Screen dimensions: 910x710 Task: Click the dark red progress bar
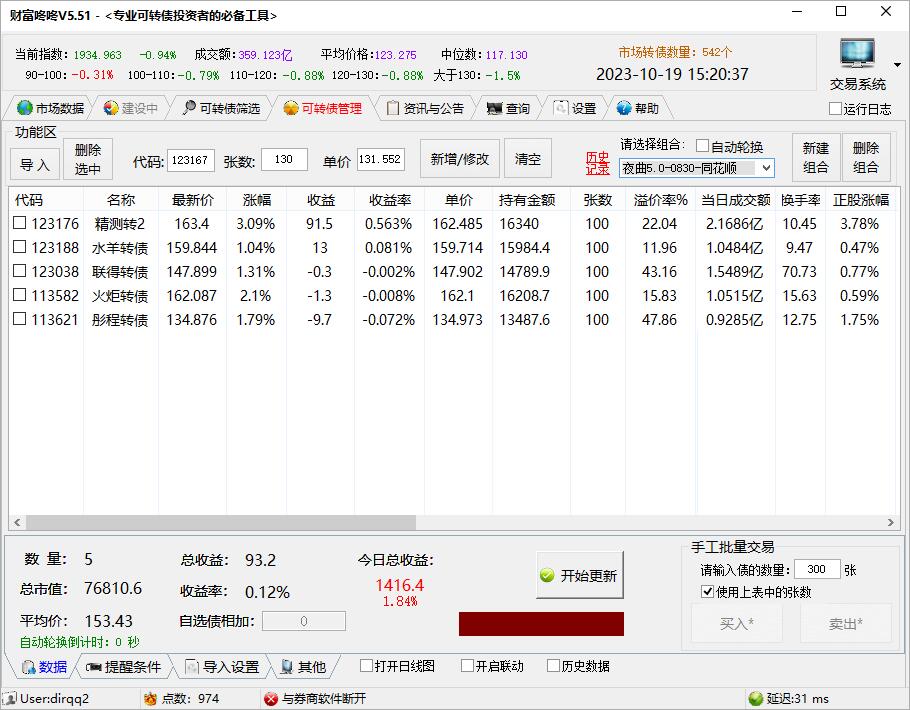tap(541, 624)
